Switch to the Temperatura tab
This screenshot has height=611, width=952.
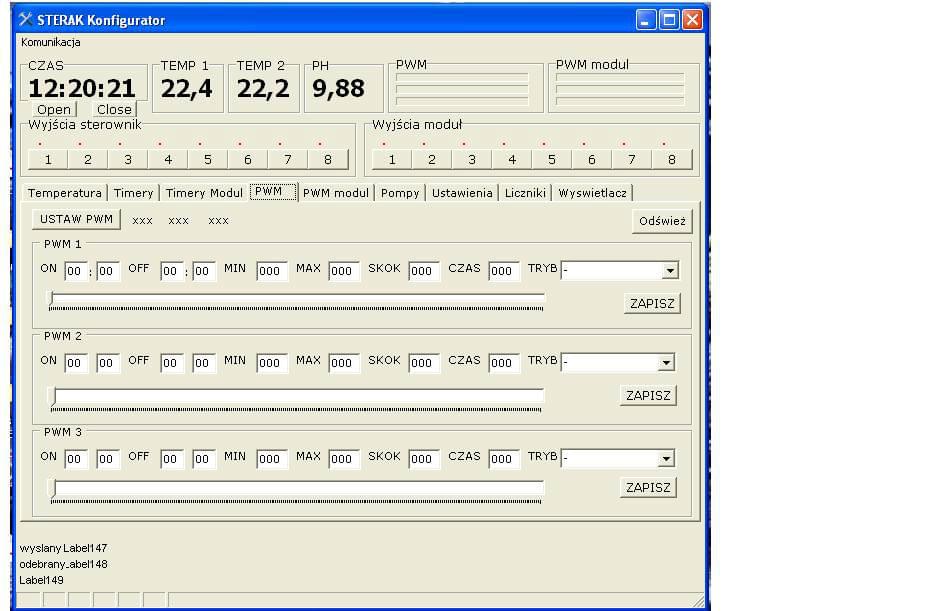pos(65,193)
